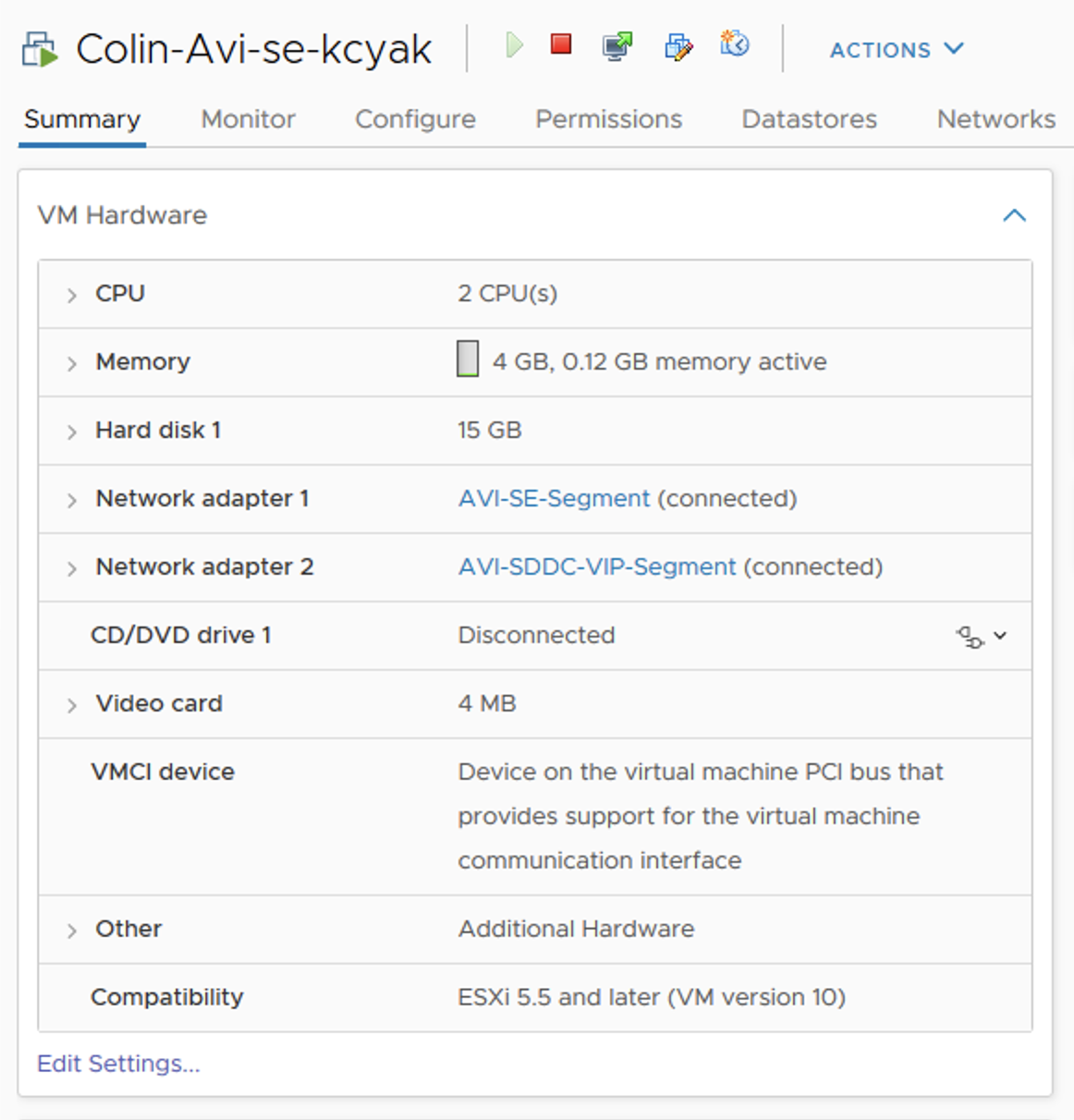The width and height of the screenshot is (1074, 1120).
Task: Launch the remote console icon
Action: click(617, 46)
